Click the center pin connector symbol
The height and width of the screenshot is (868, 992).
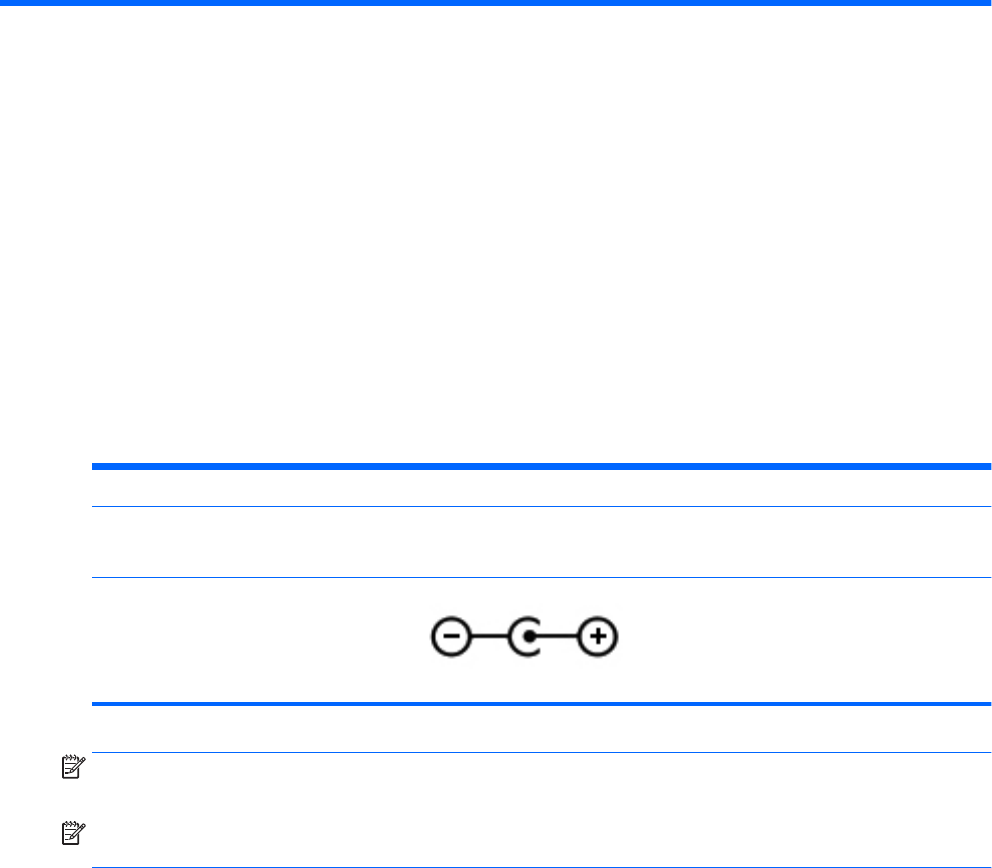click(524, 637)
